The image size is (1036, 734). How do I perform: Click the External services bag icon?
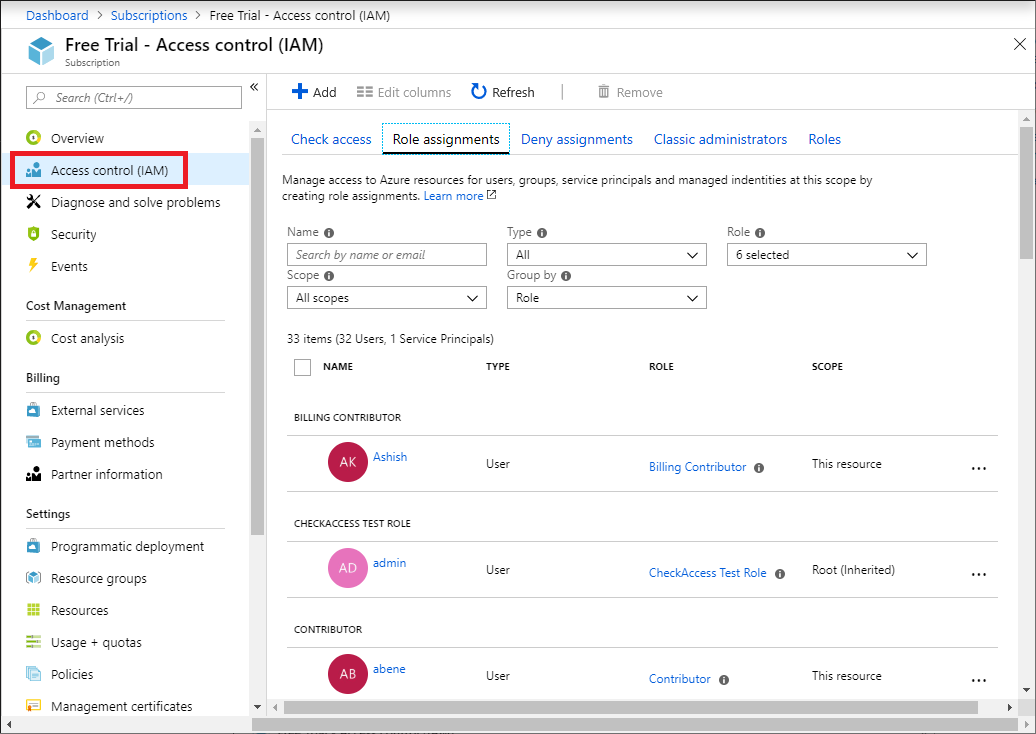(34, 410)
